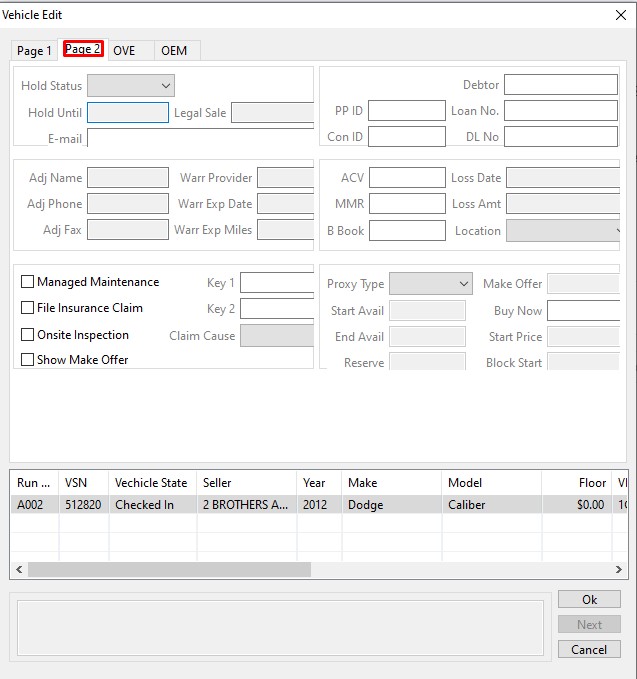This screenshot has height=679, width=637.
Task: Close the Vehicle Edit dialog window
Action: tap(620, 14)
